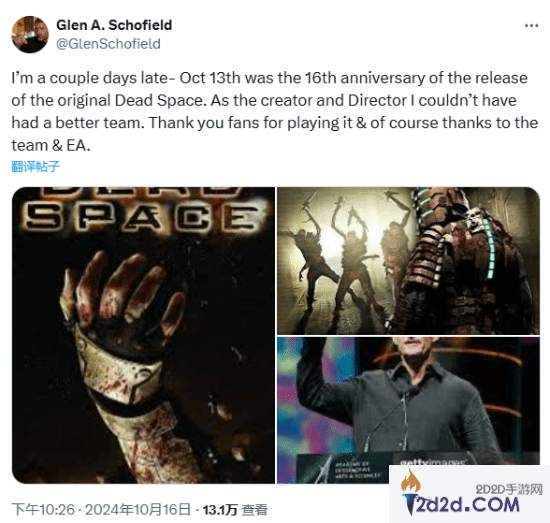
Task: Open the three-dot more options menu
Action: coord(531,26)
